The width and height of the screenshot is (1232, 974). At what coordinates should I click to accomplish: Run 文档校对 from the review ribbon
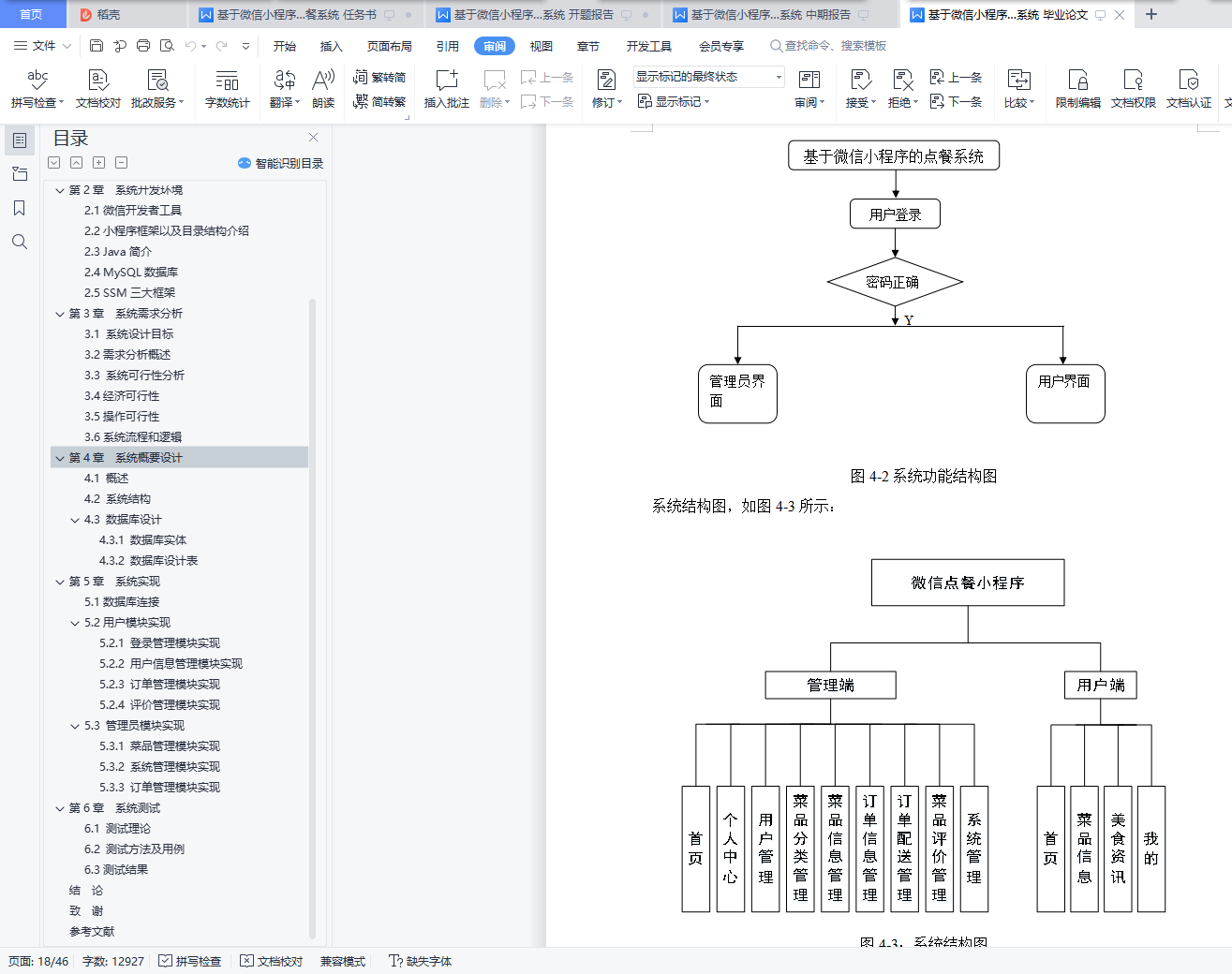click(98, 89)
